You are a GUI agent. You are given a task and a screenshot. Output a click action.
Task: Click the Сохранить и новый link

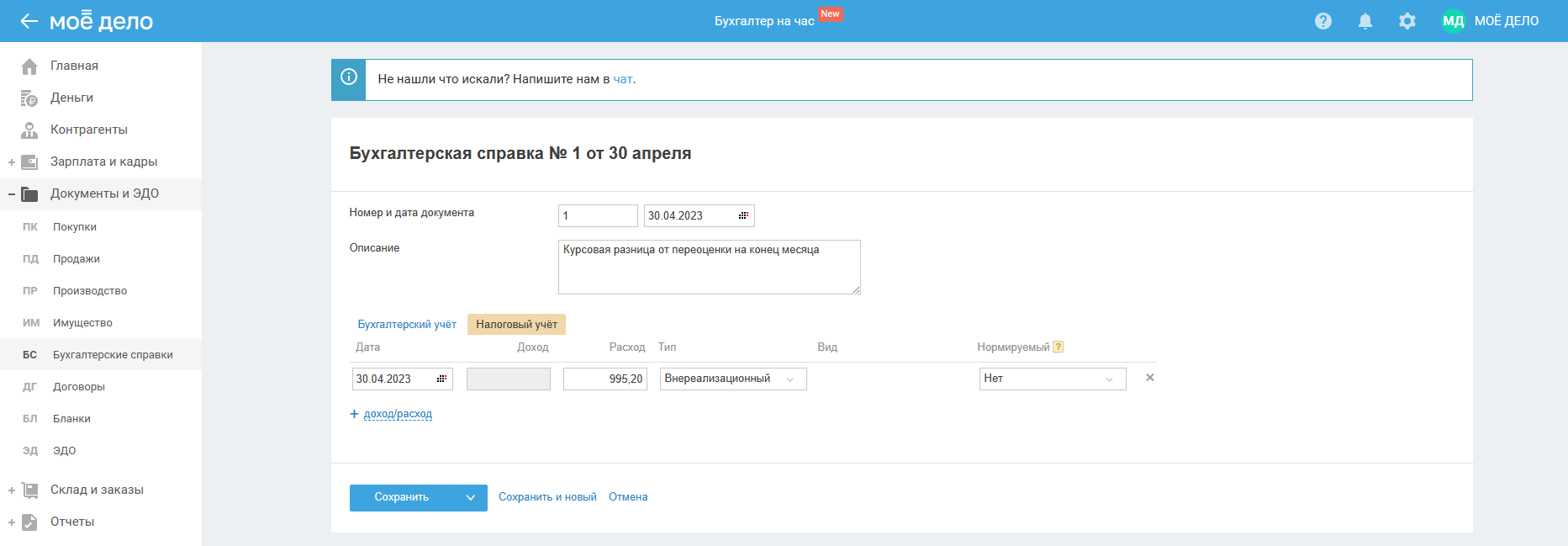(547, 497)
